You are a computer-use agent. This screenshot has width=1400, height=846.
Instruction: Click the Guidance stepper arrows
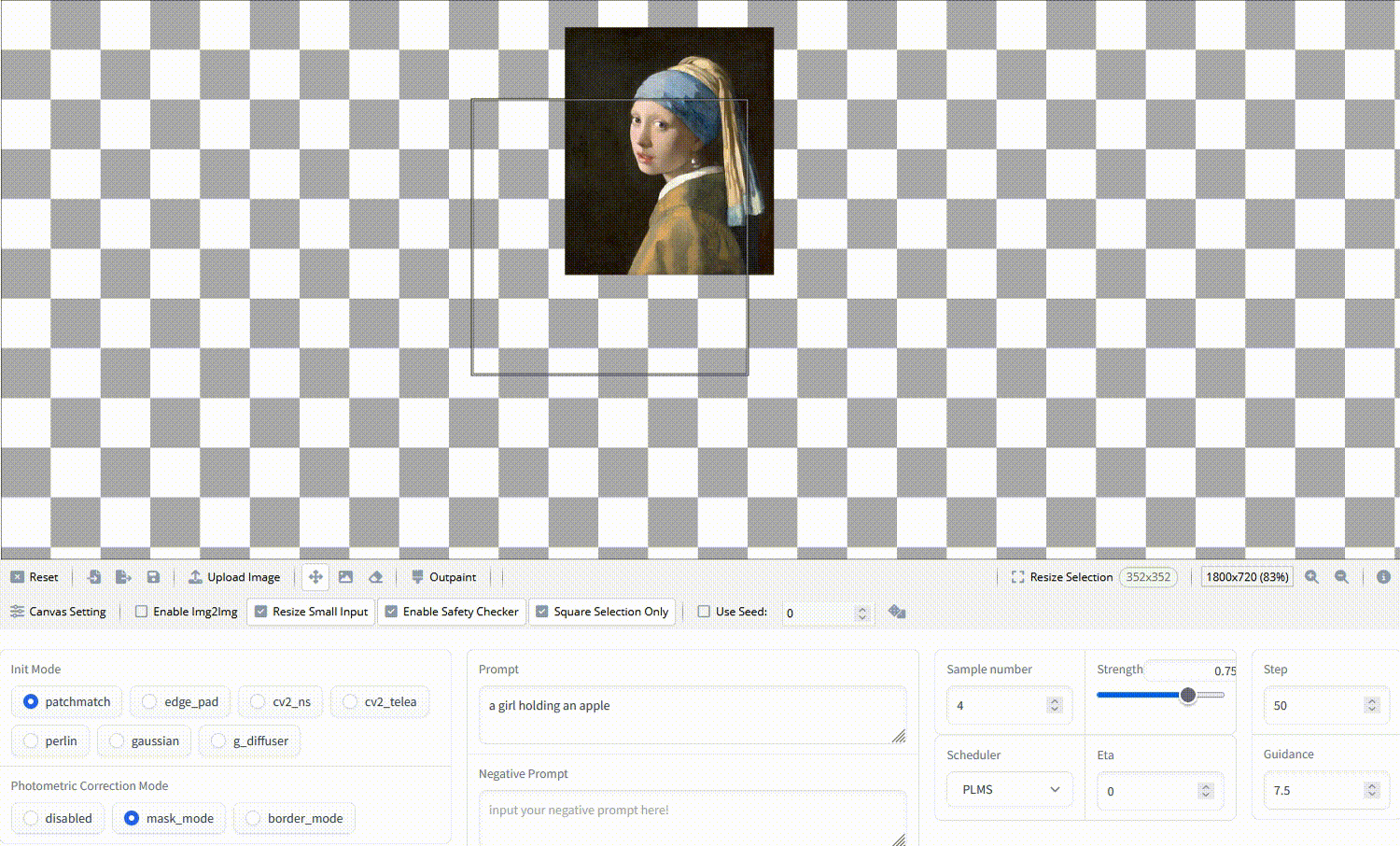point(1372,790)
